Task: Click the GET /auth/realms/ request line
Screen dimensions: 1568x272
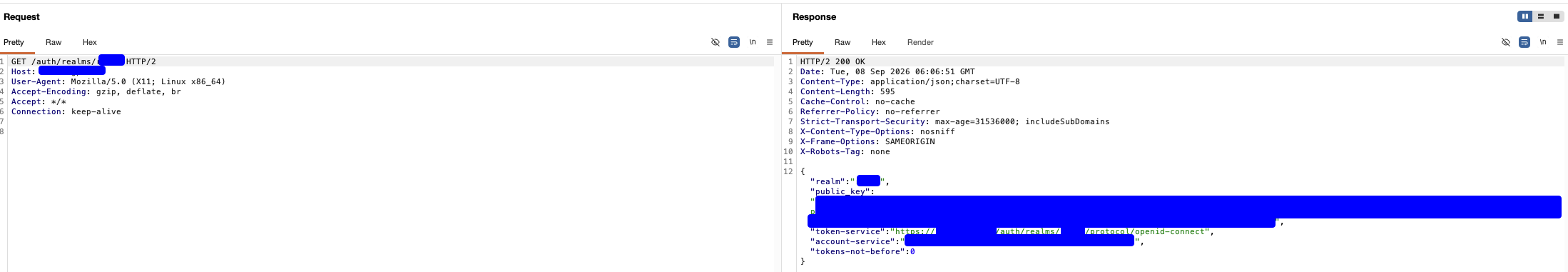Action: (83, 61)
